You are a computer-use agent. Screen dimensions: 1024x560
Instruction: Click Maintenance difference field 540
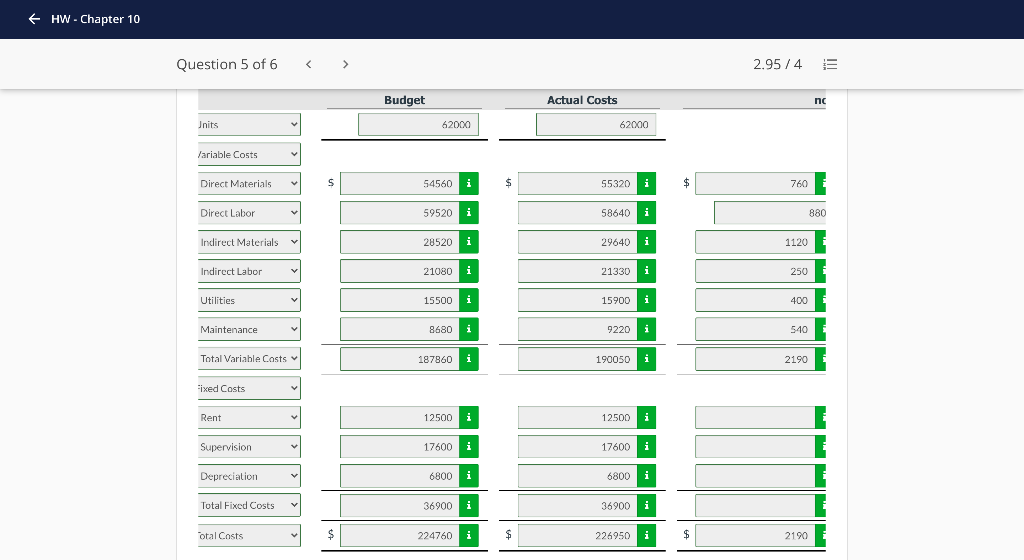tap(755, 330)
